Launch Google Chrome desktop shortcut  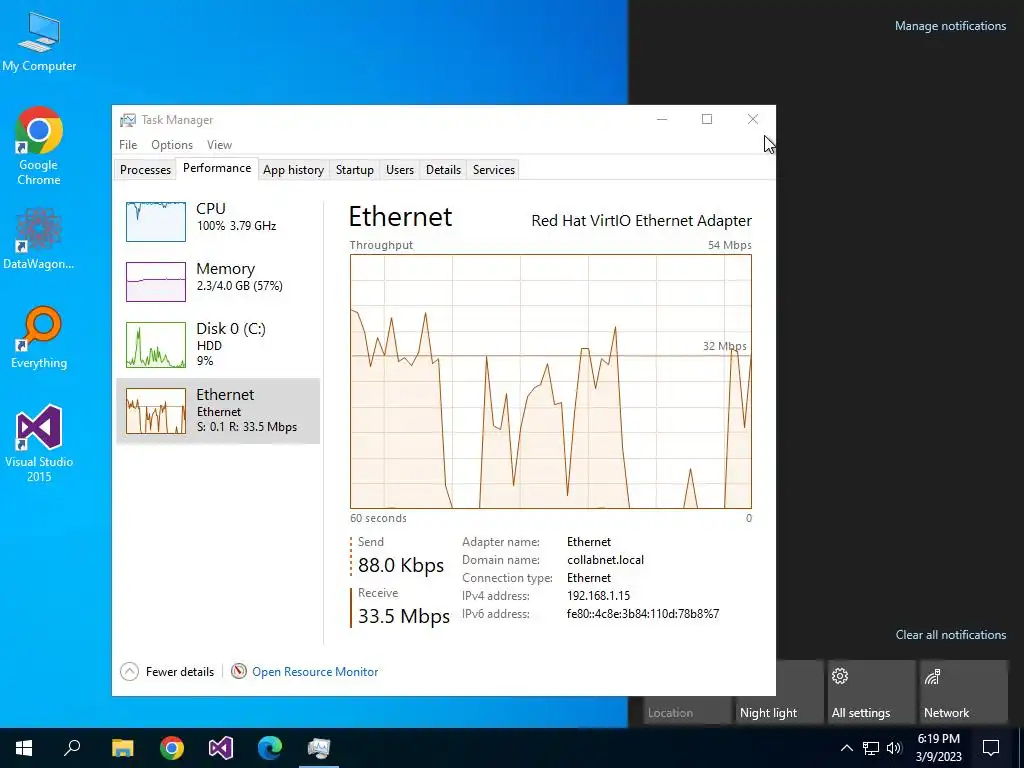tap(39, 146)
